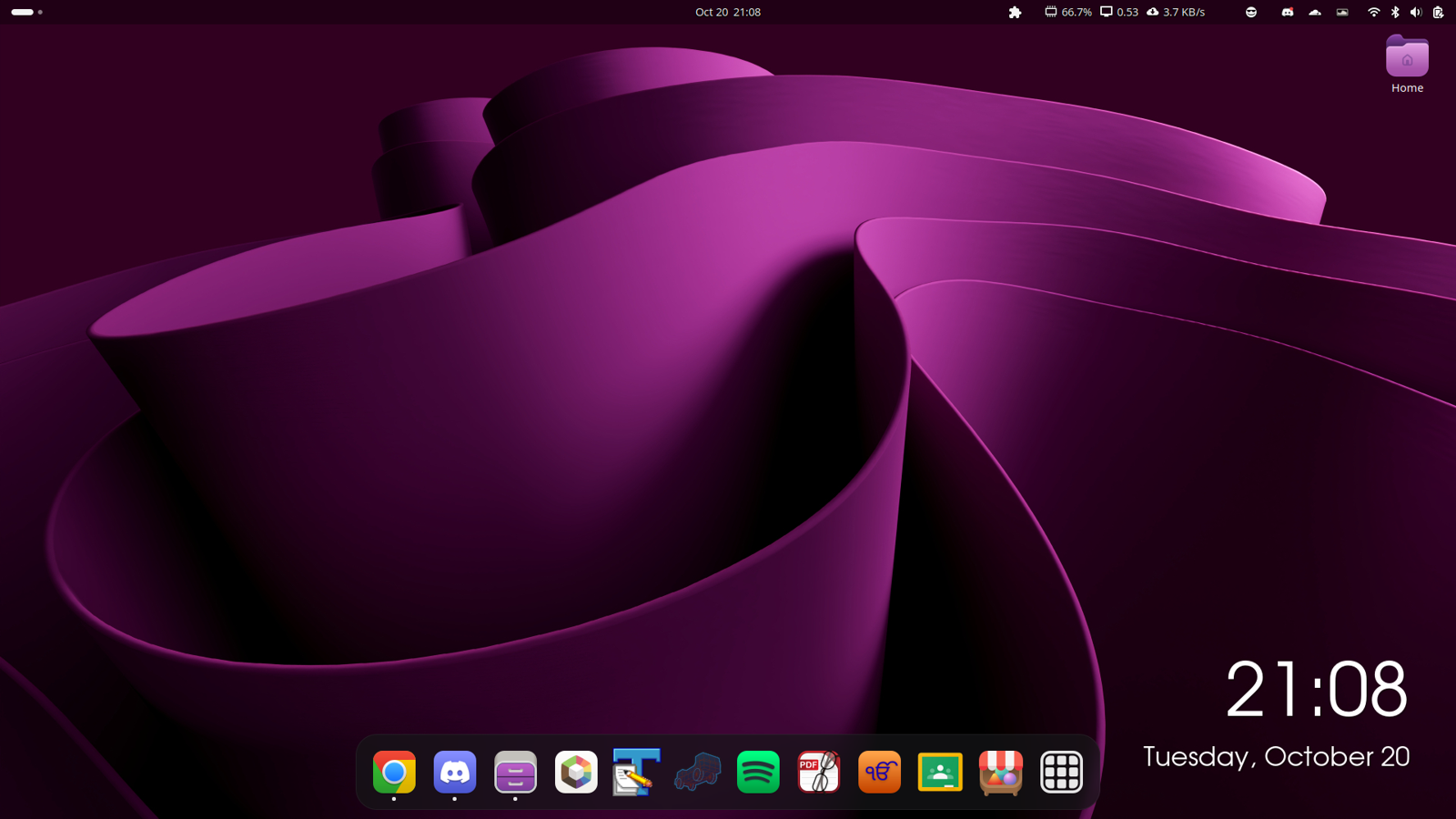Open the app store with striped awning
The width and height of the screenshot is (1456, 819).
pyautogui.click(x=1001, y=772)
